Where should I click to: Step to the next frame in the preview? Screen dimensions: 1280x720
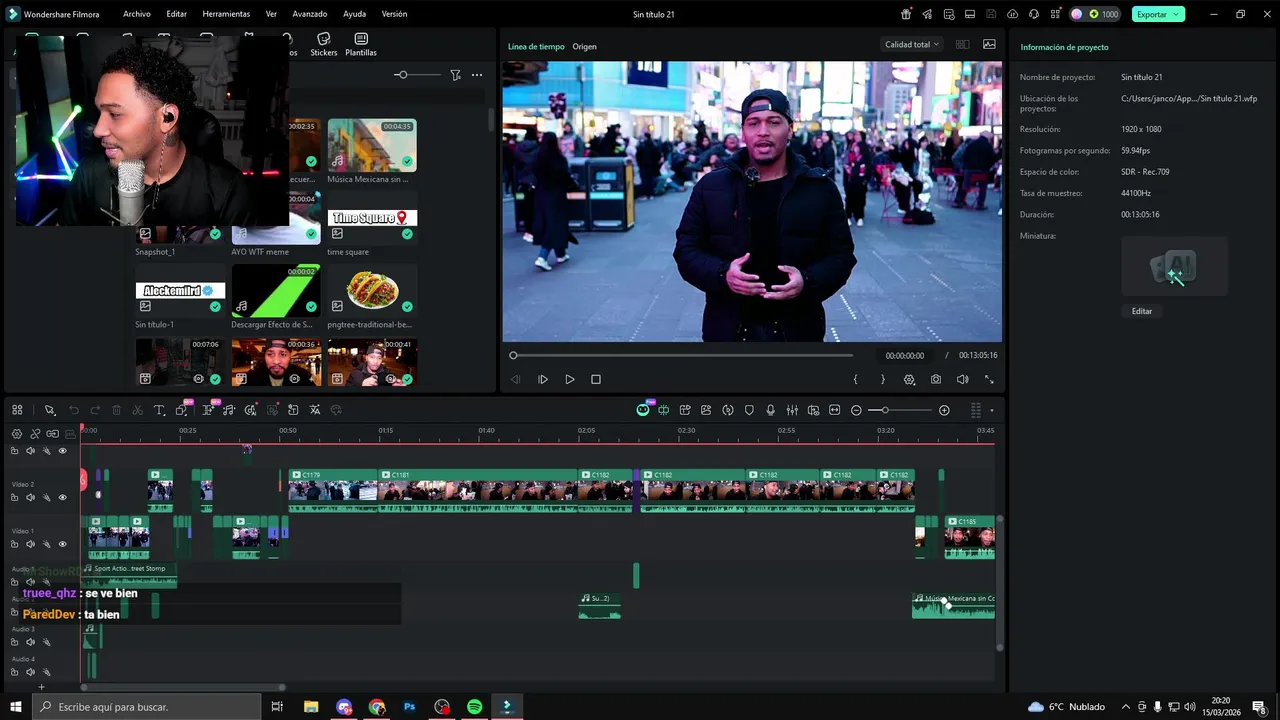[x=543, y=379]
